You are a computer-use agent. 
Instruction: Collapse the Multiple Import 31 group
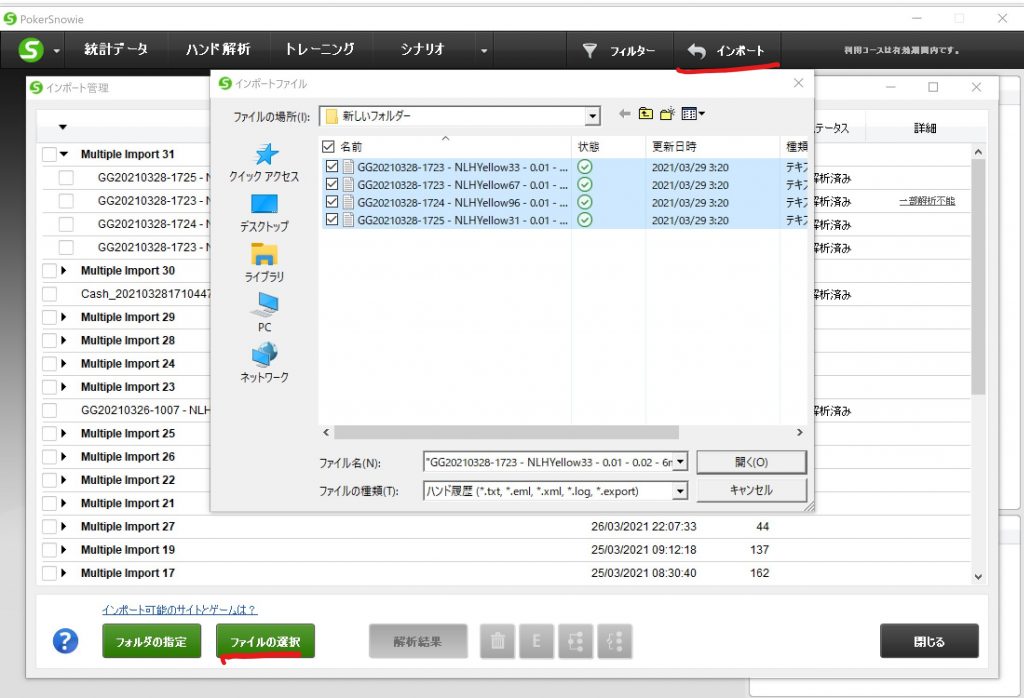64,155
